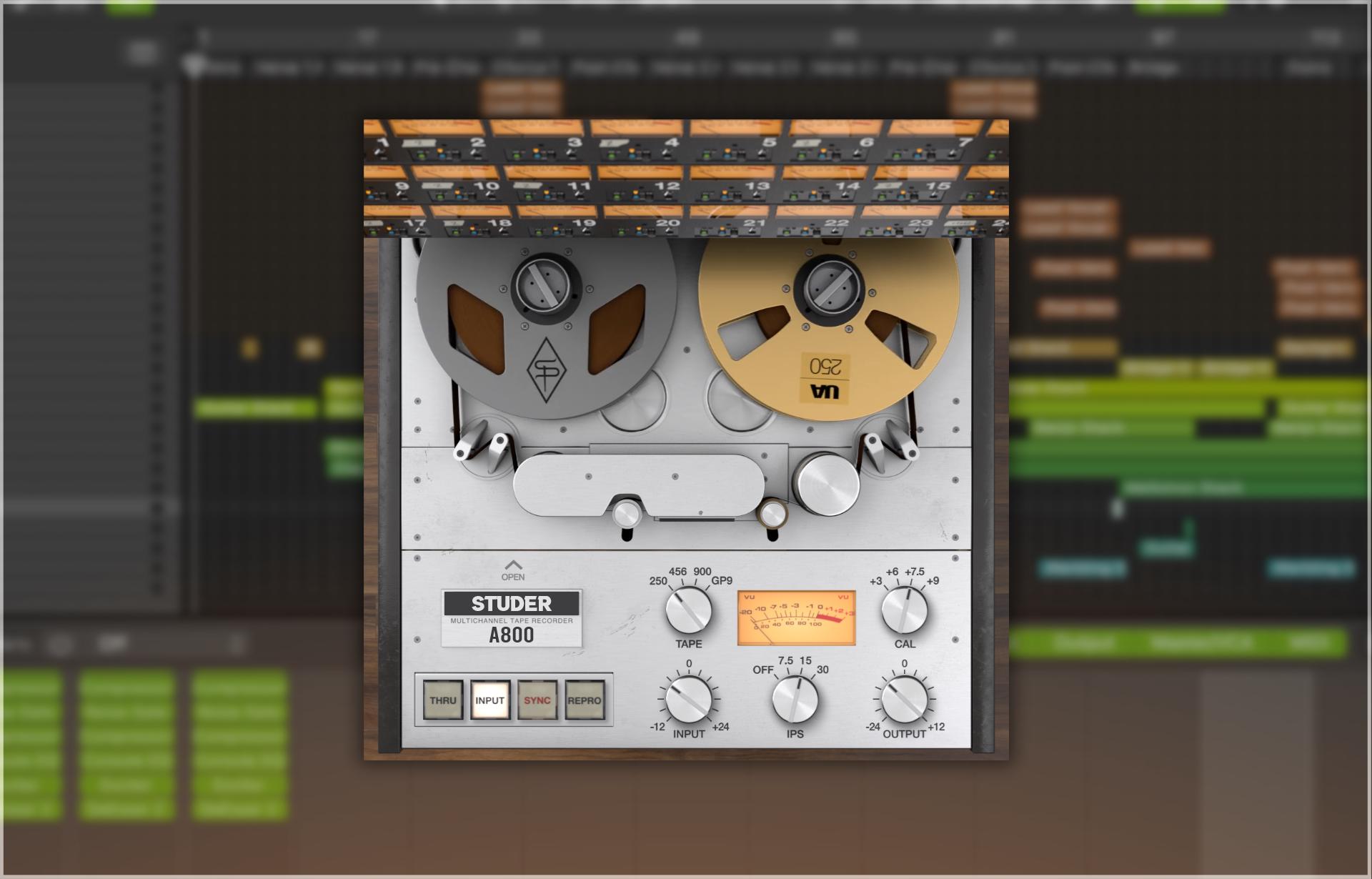The image size is (1372, 879).
Task: Select the INPUT path button
Action: pyautogui.click(x=490, y=700)
